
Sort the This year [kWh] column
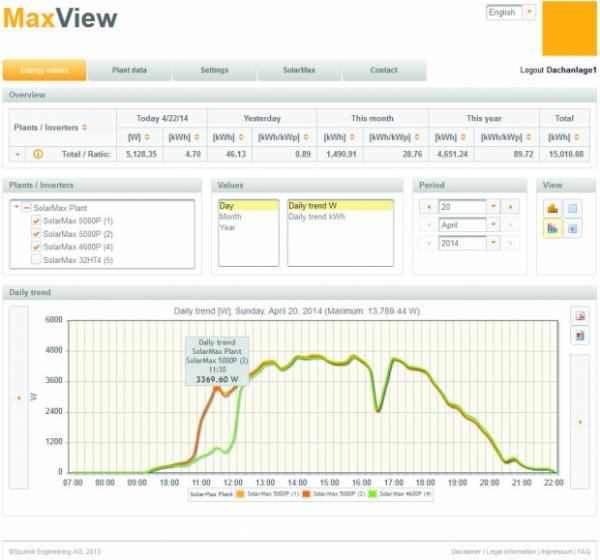tap(463, 137)
